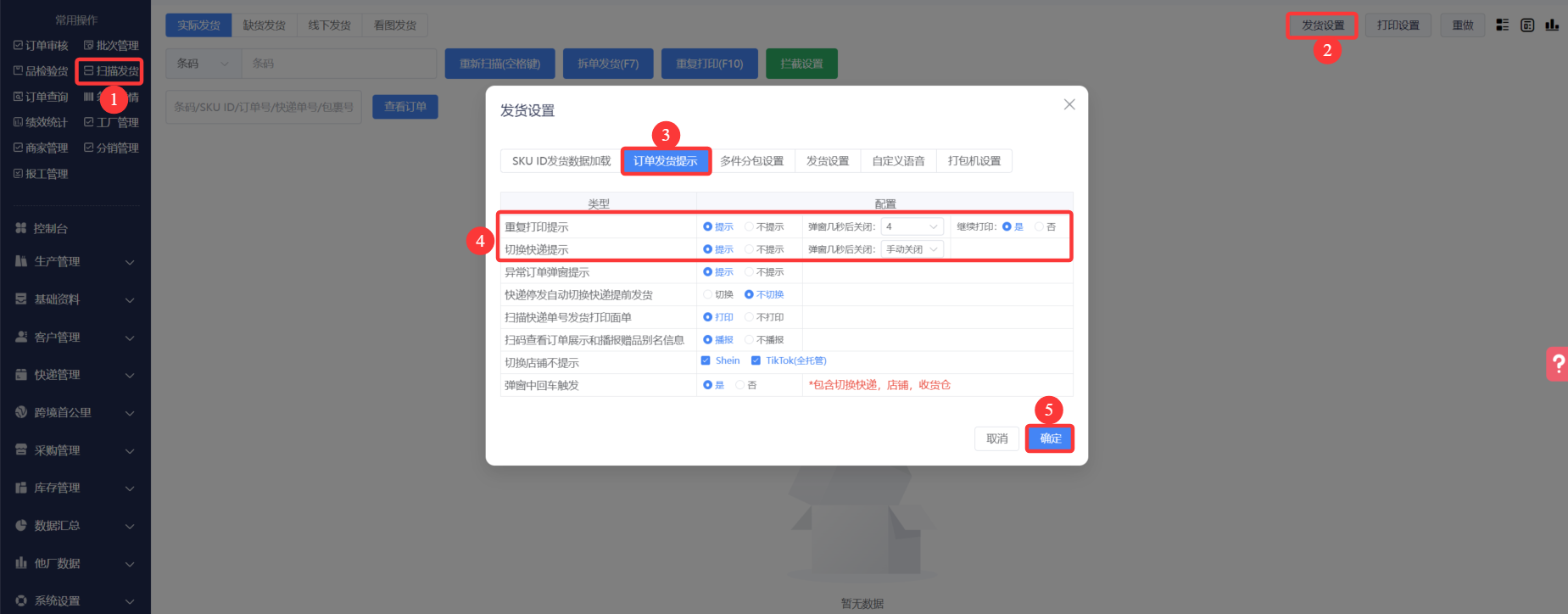Uncheck the Shein checkbox

click(x=706, y=360)
